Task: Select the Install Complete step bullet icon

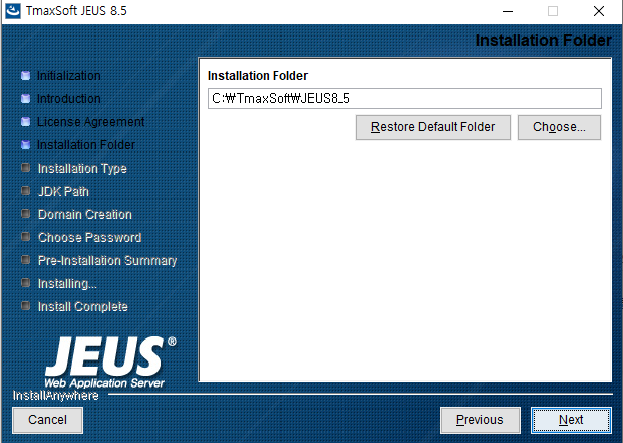Action: tap(25, 306)
